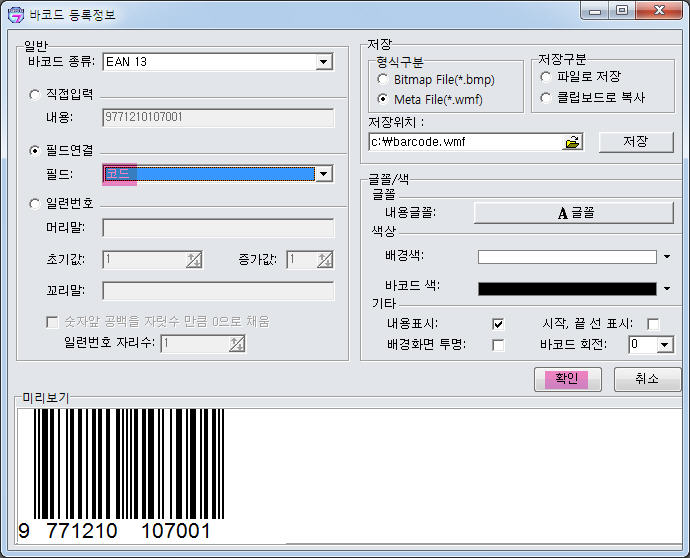This screenshot has width=690, height=558.
Task: Select 클립보드로 복사 radio option
Action: [x=545, y=97]
